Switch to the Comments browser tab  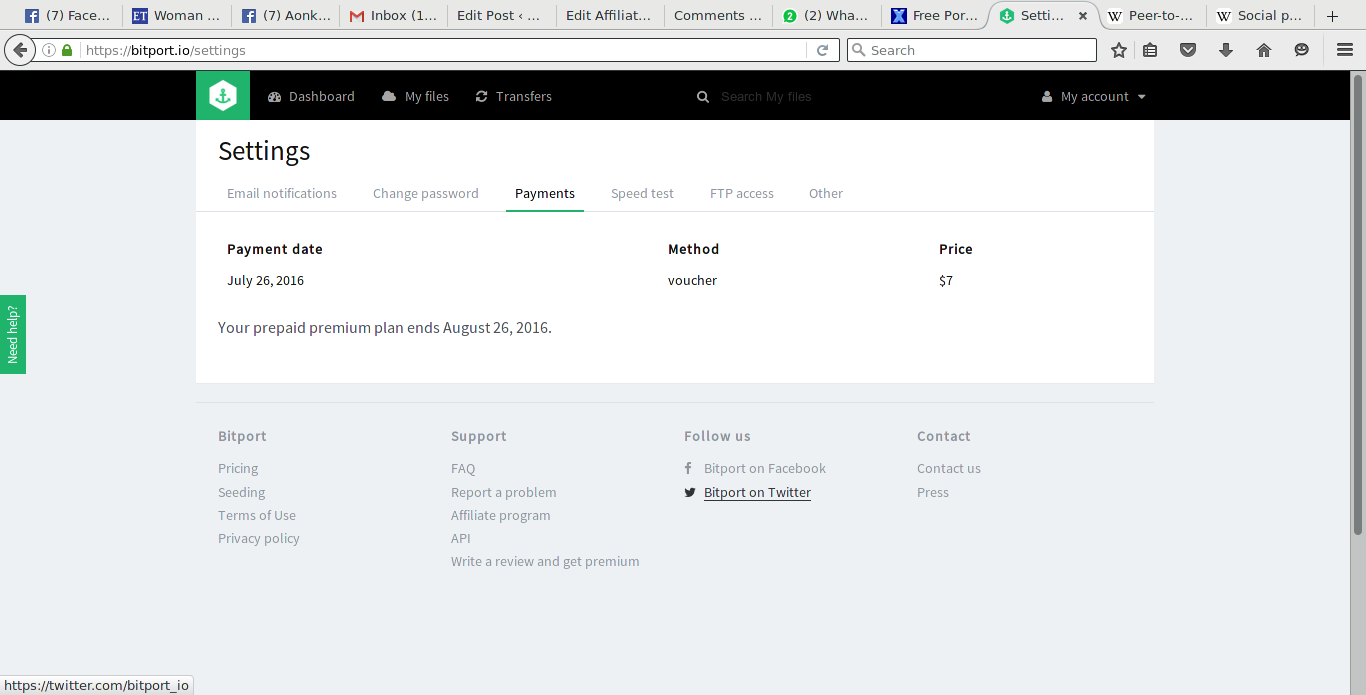click(717, 16)
